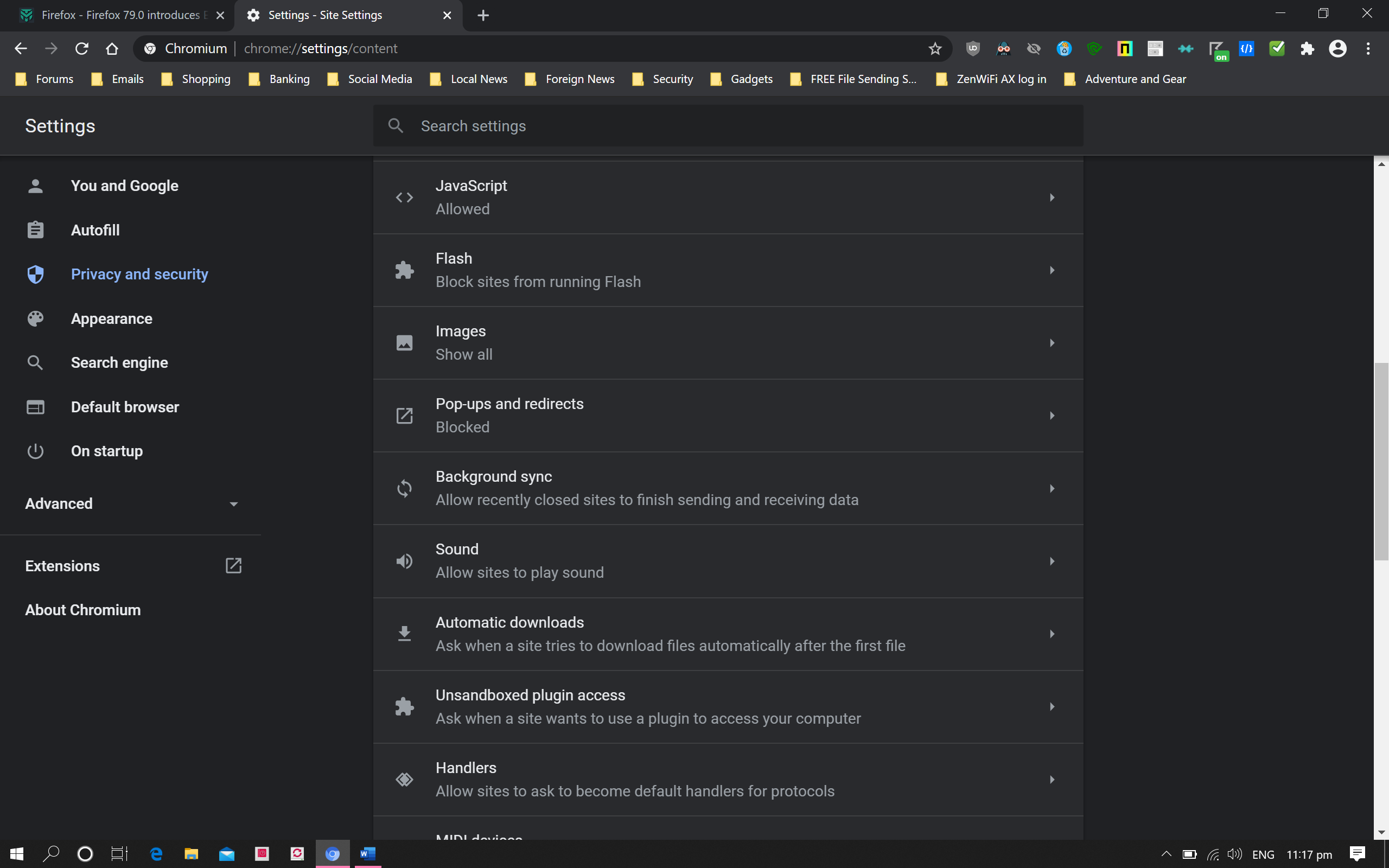The image size is (1389, 868).
Task: Click the Extensions puzzle piece toolbar icon
Action: click(1307, 49)
